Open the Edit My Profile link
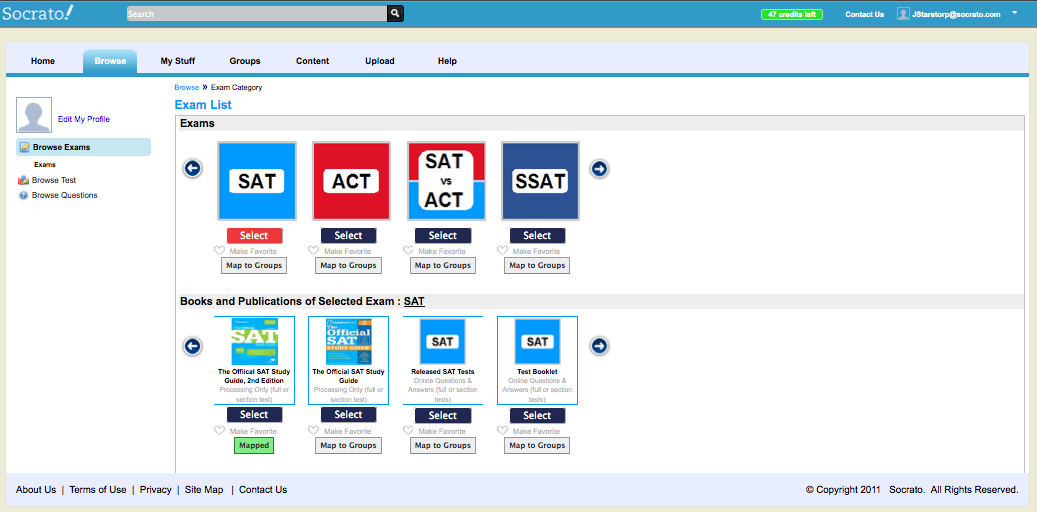Viewport: 1037px width, 512px height. [84, 119]
